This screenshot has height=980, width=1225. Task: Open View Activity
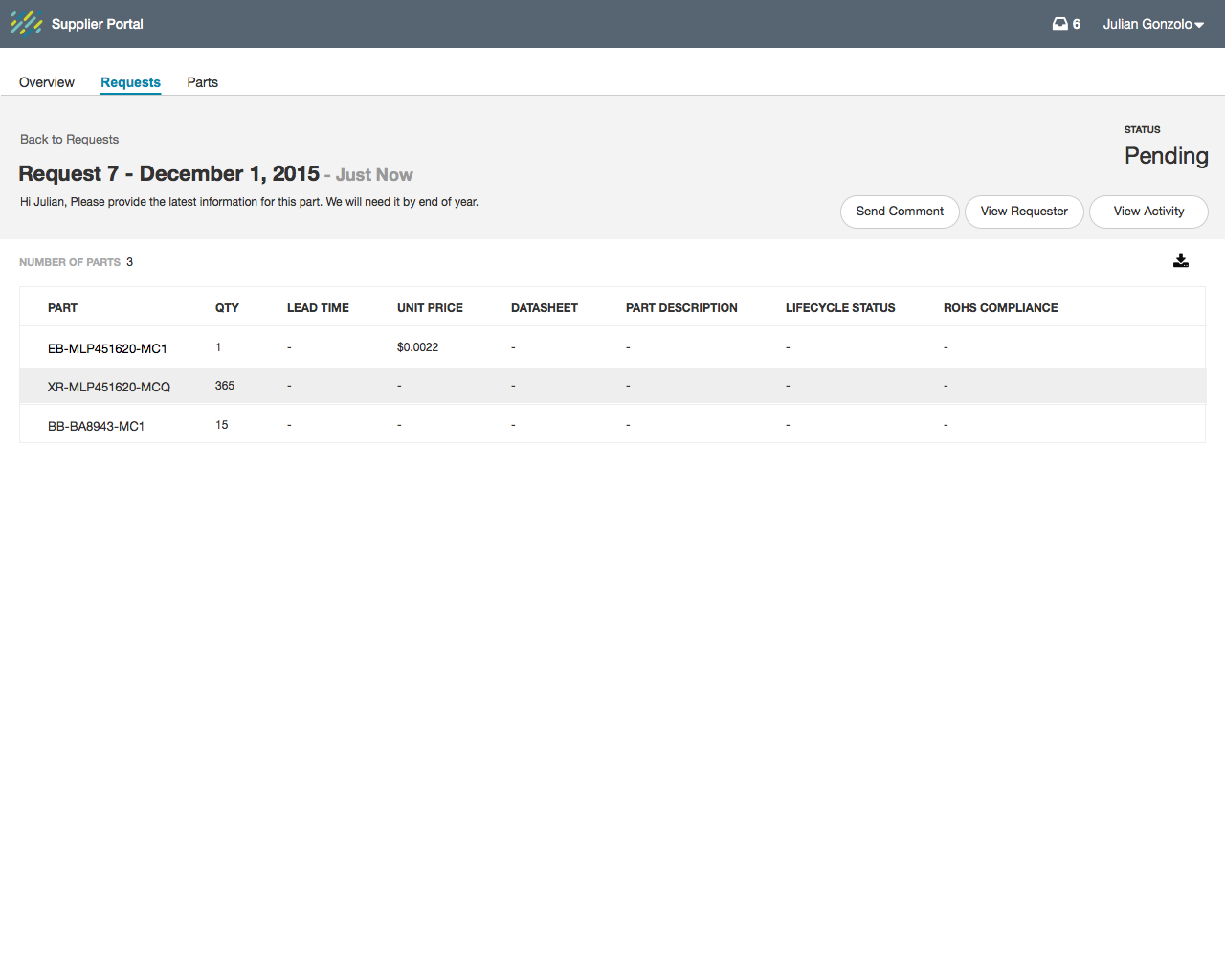pos(1148,212)
